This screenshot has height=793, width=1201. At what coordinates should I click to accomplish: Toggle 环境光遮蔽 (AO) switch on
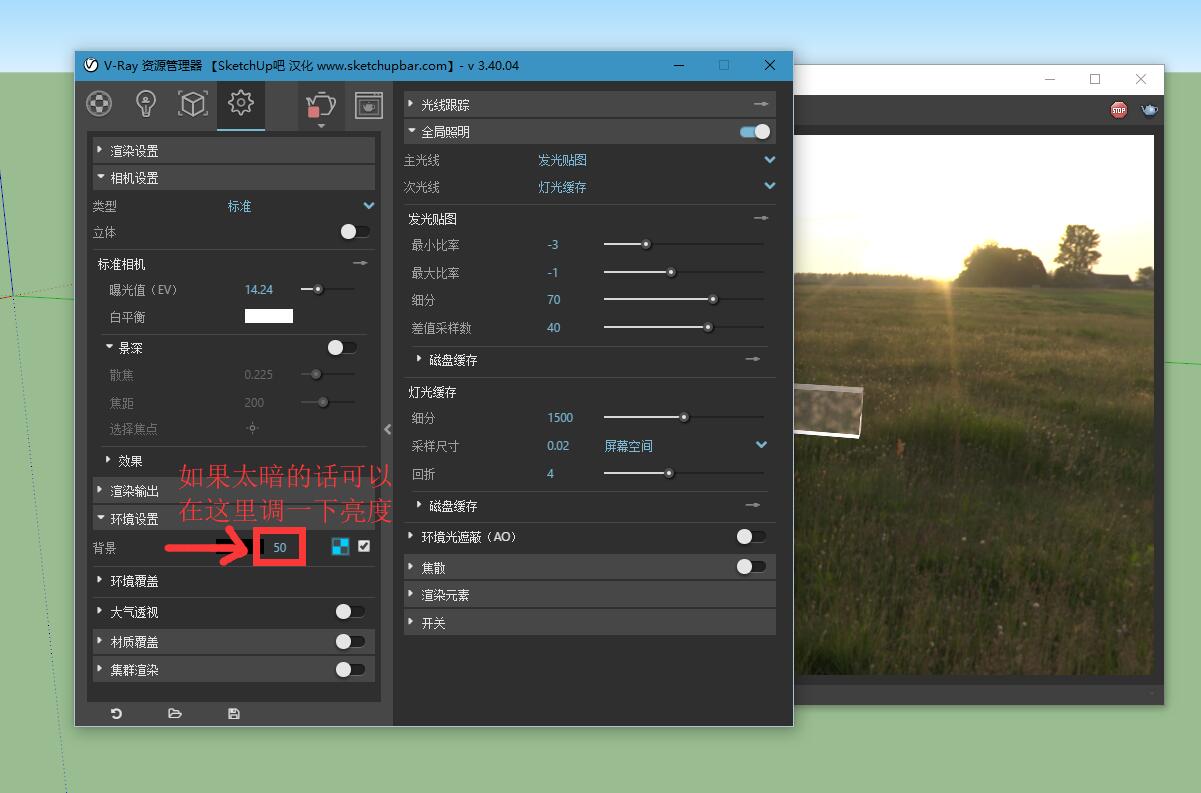tap(751, 537)
